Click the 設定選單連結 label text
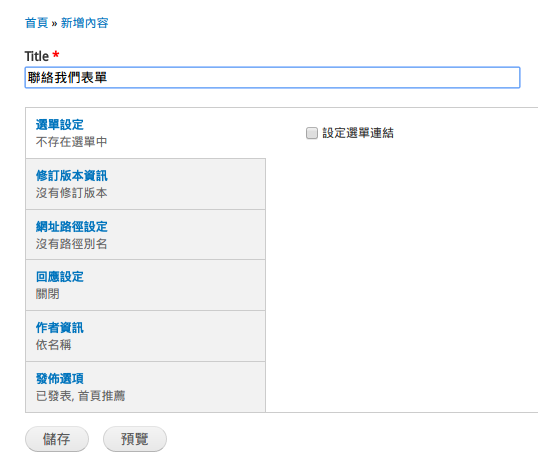 tap(358, 133)
